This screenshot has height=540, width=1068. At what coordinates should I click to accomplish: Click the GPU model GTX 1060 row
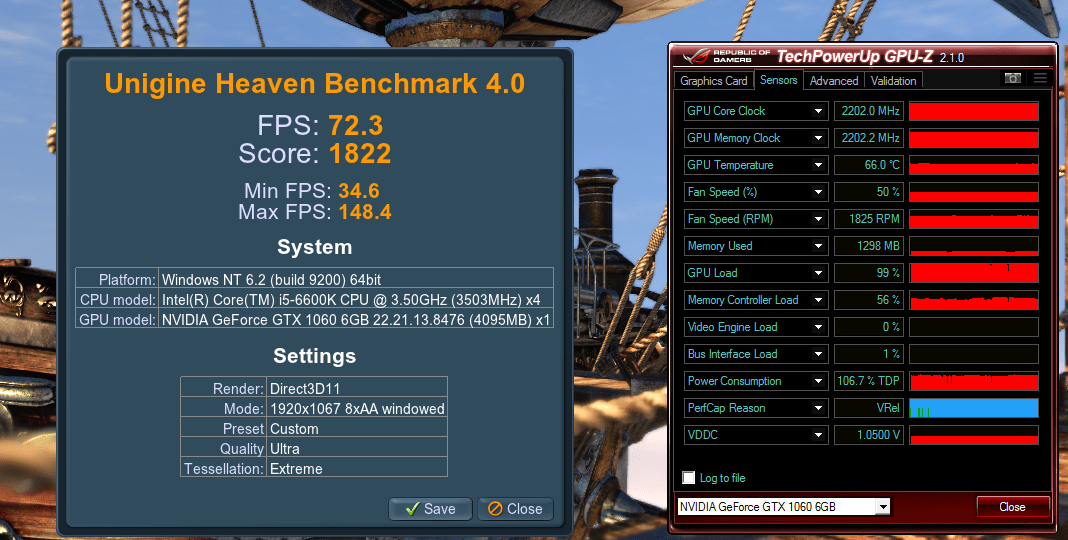point(314,319)
